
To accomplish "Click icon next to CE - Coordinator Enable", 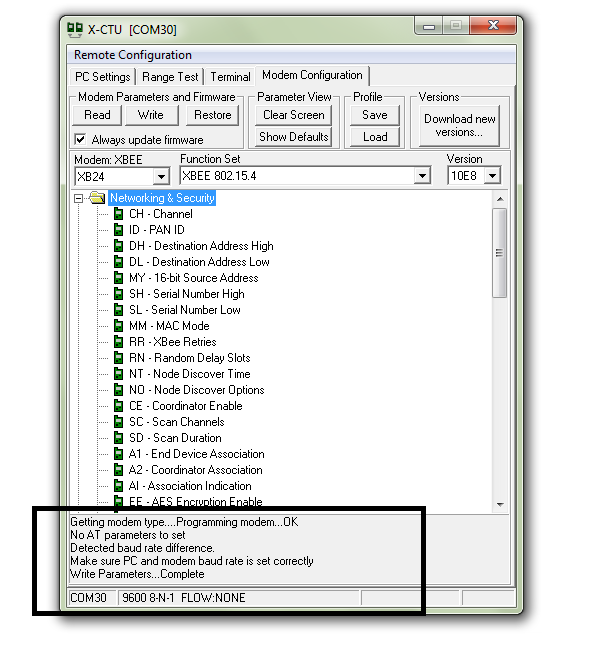I will coord(119,406).
